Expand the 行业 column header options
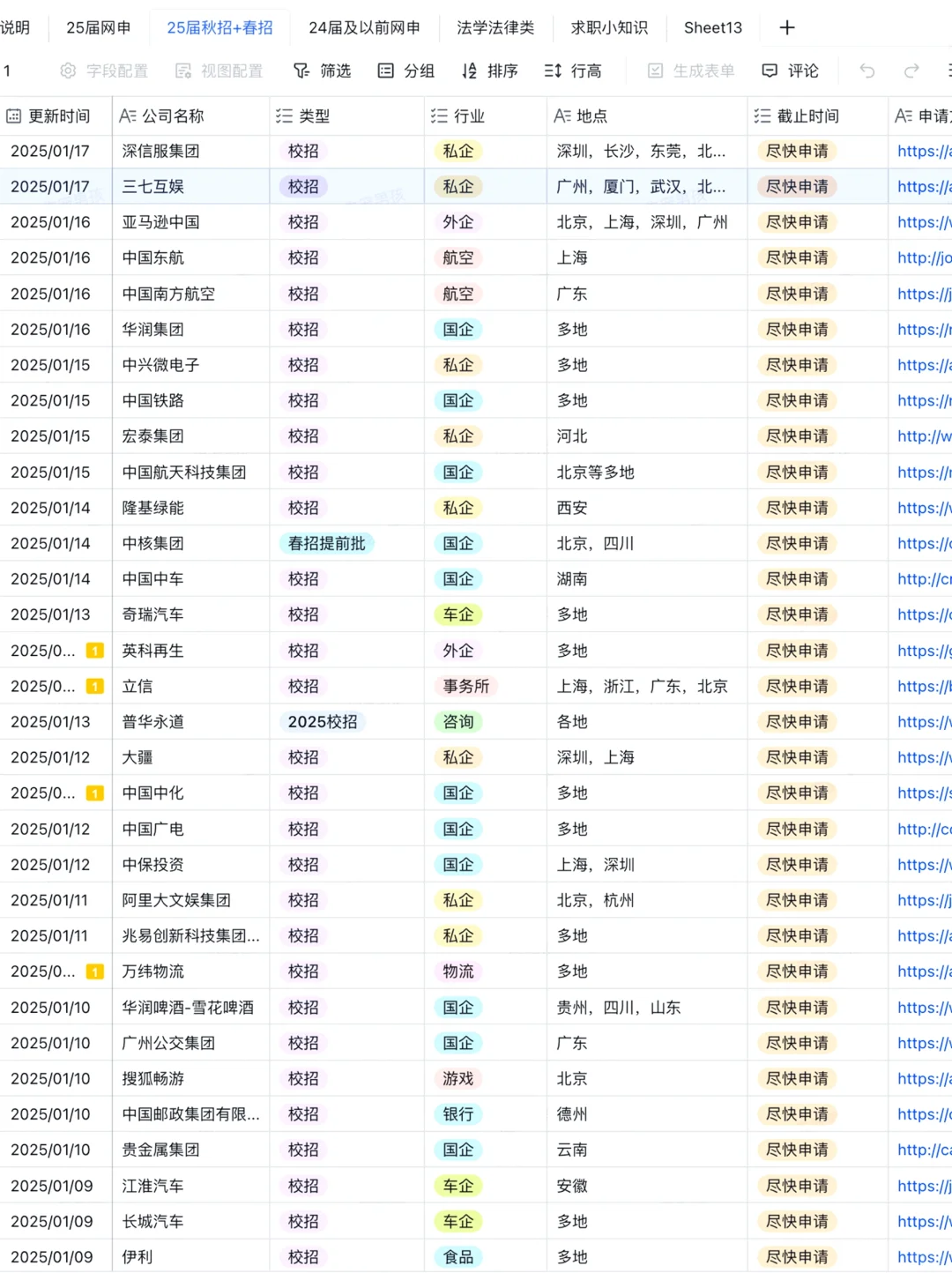 [436, 115]
